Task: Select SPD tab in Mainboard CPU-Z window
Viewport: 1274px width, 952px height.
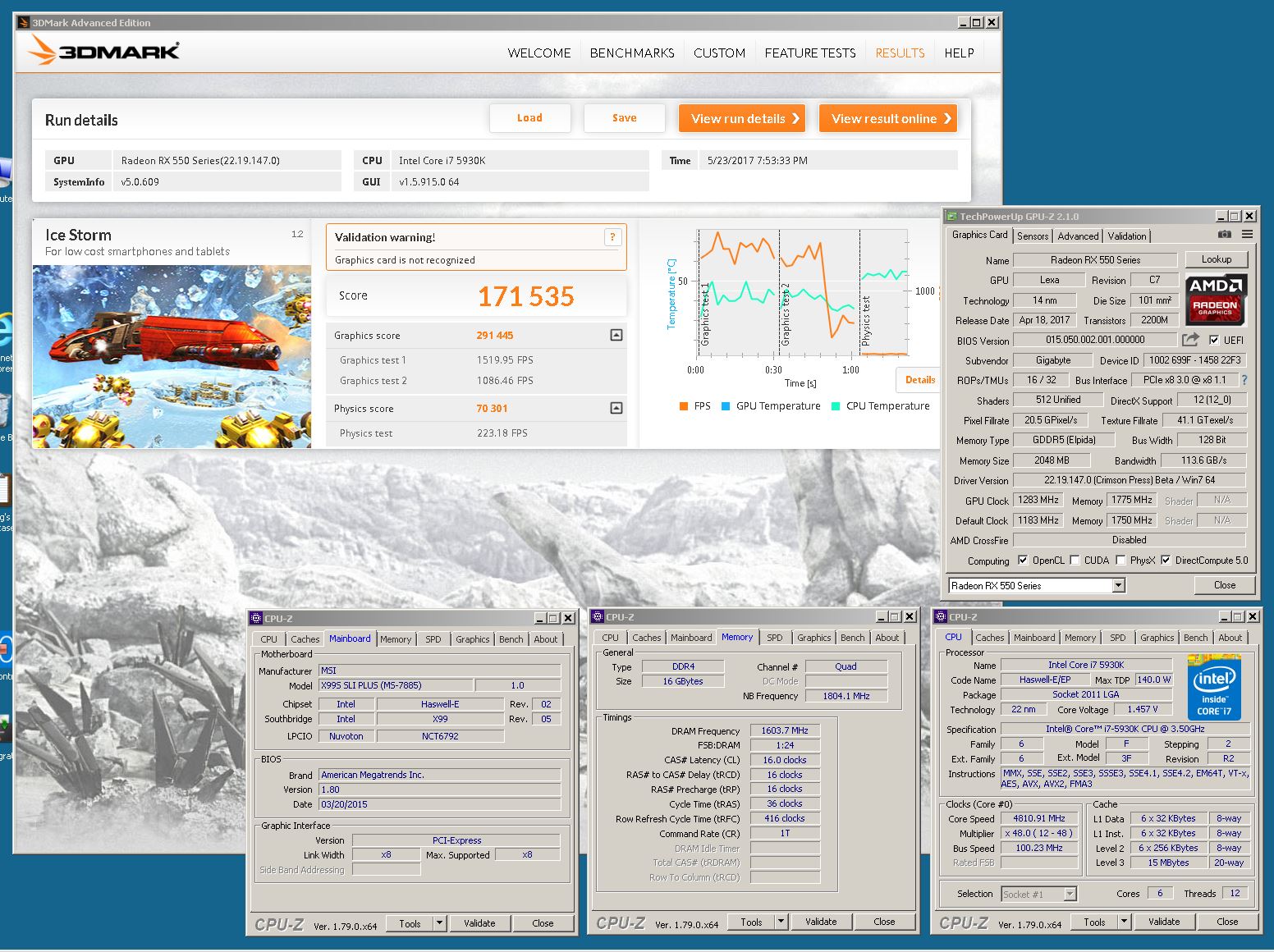Action: click(x=433, y=638)
